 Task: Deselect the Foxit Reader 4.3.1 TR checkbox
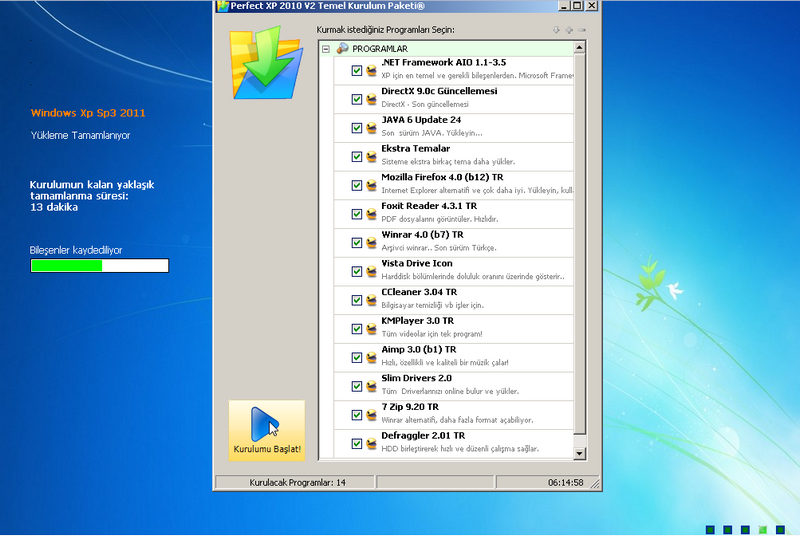tap(357, 214)
